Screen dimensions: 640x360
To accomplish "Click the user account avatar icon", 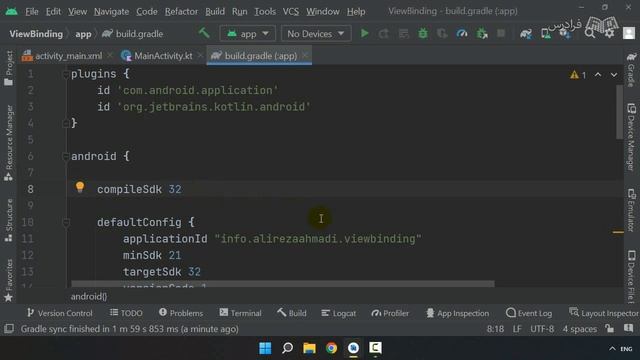I will tap(629, 33).
